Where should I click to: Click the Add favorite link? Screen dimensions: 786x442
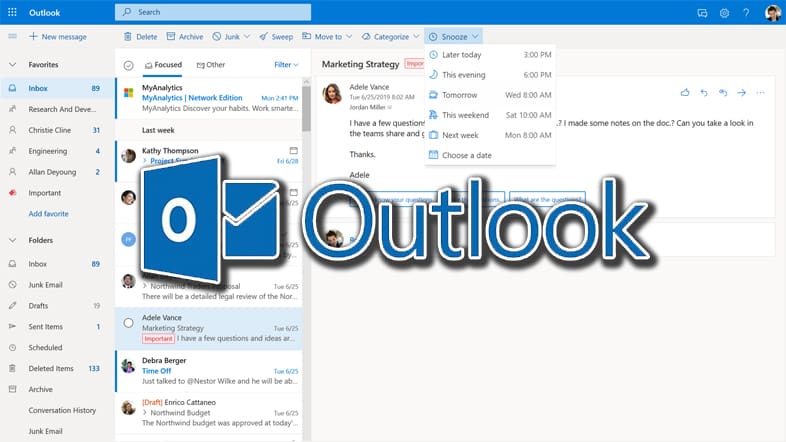[x=49, y=213]
